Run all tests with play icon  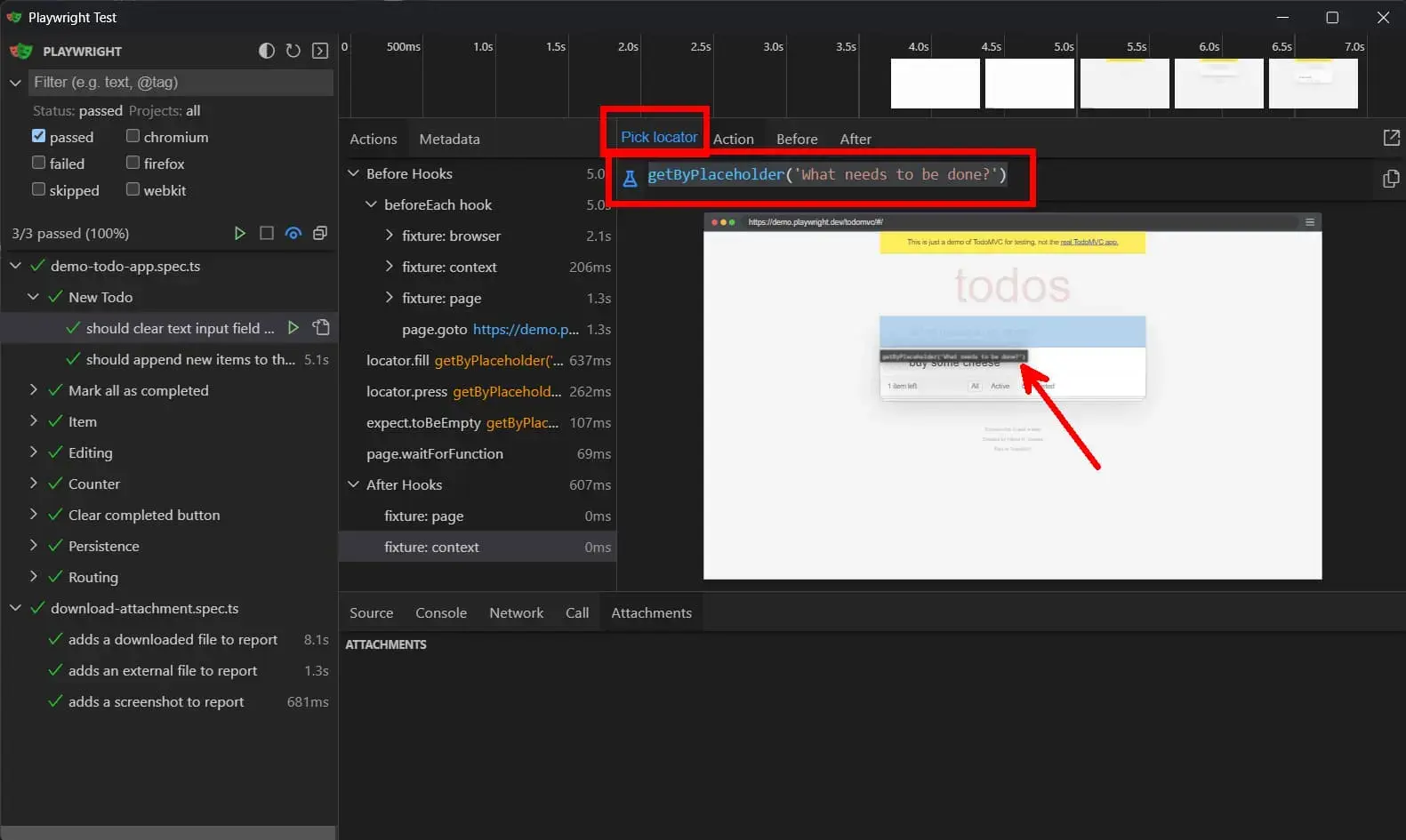tap(239, 233)
